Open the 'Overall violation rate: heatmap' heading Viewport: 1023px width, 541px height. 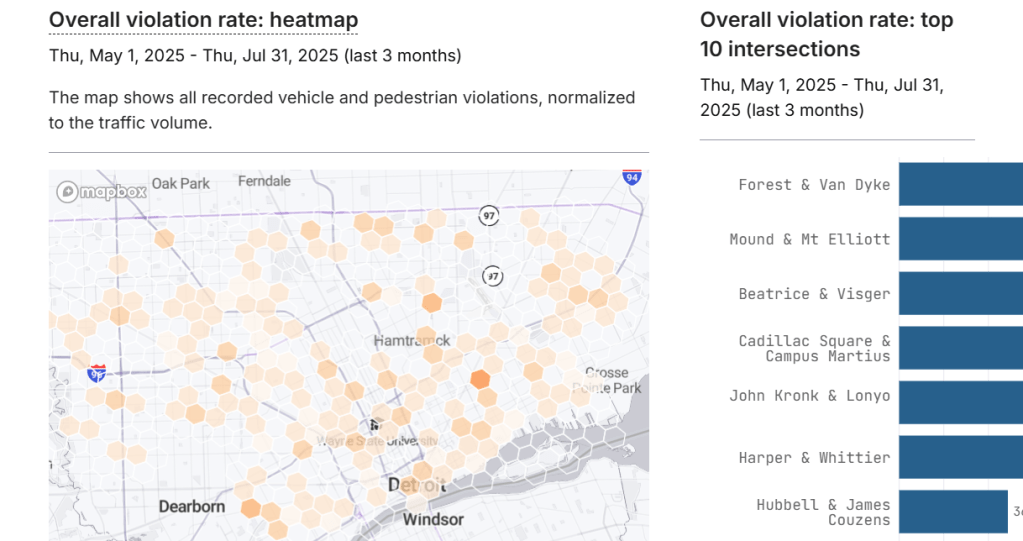[x=203, y=20]
